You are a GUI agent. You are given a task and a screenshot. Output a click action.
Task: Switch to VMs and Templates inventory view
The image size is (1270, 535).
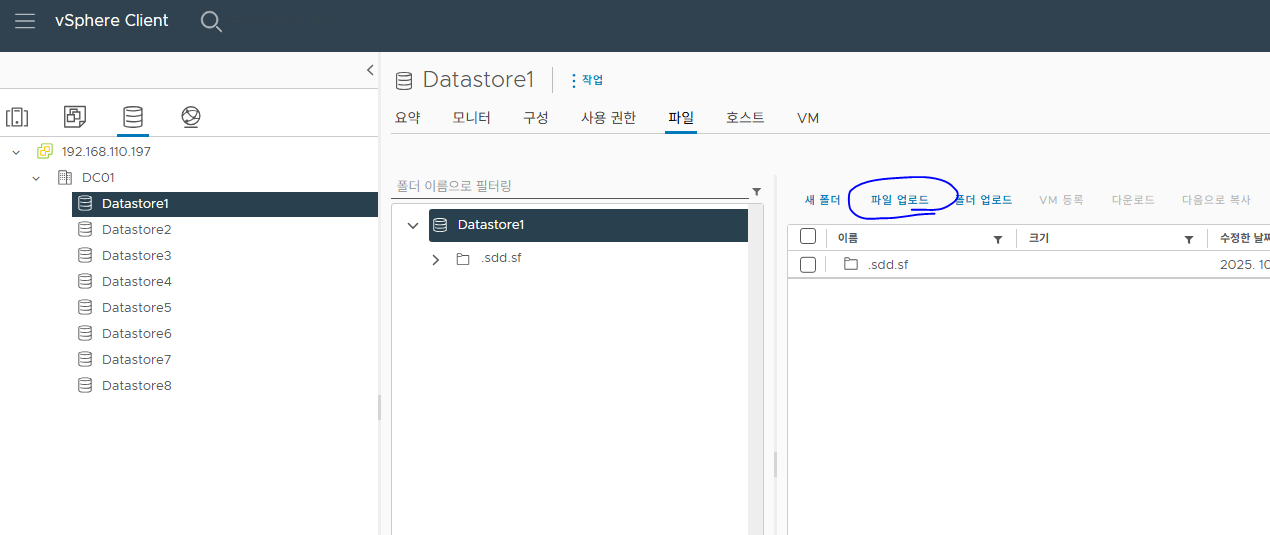(x=75, y=117)
